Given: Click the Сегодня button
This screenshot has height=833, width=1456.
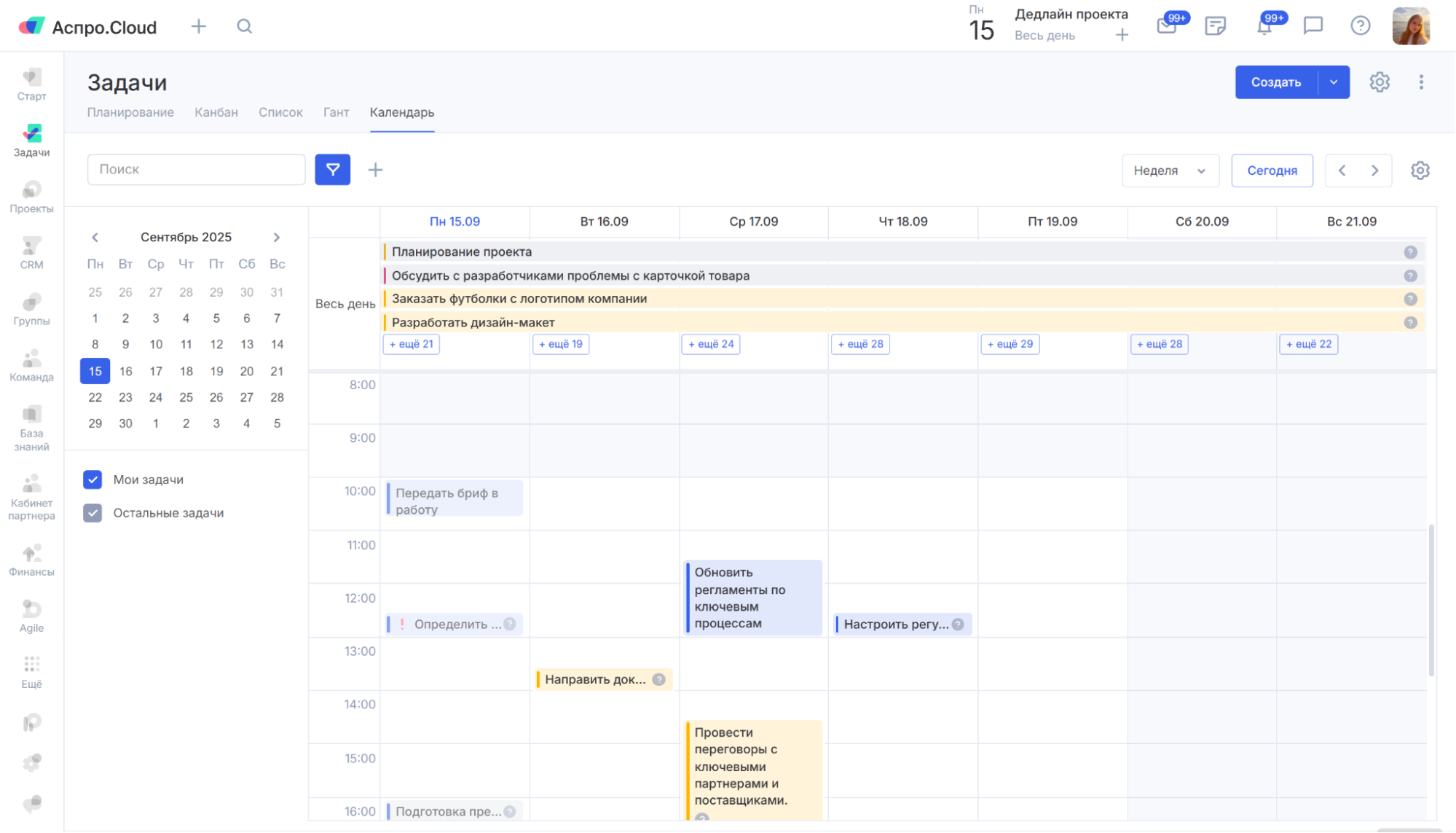Looking at the screenshot, I should coord(1272,171).
